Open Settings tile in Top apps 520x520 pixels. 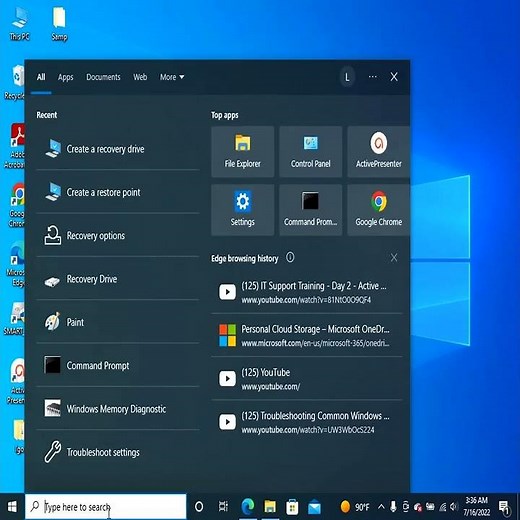pyautogui.click(x=243, y=210)
